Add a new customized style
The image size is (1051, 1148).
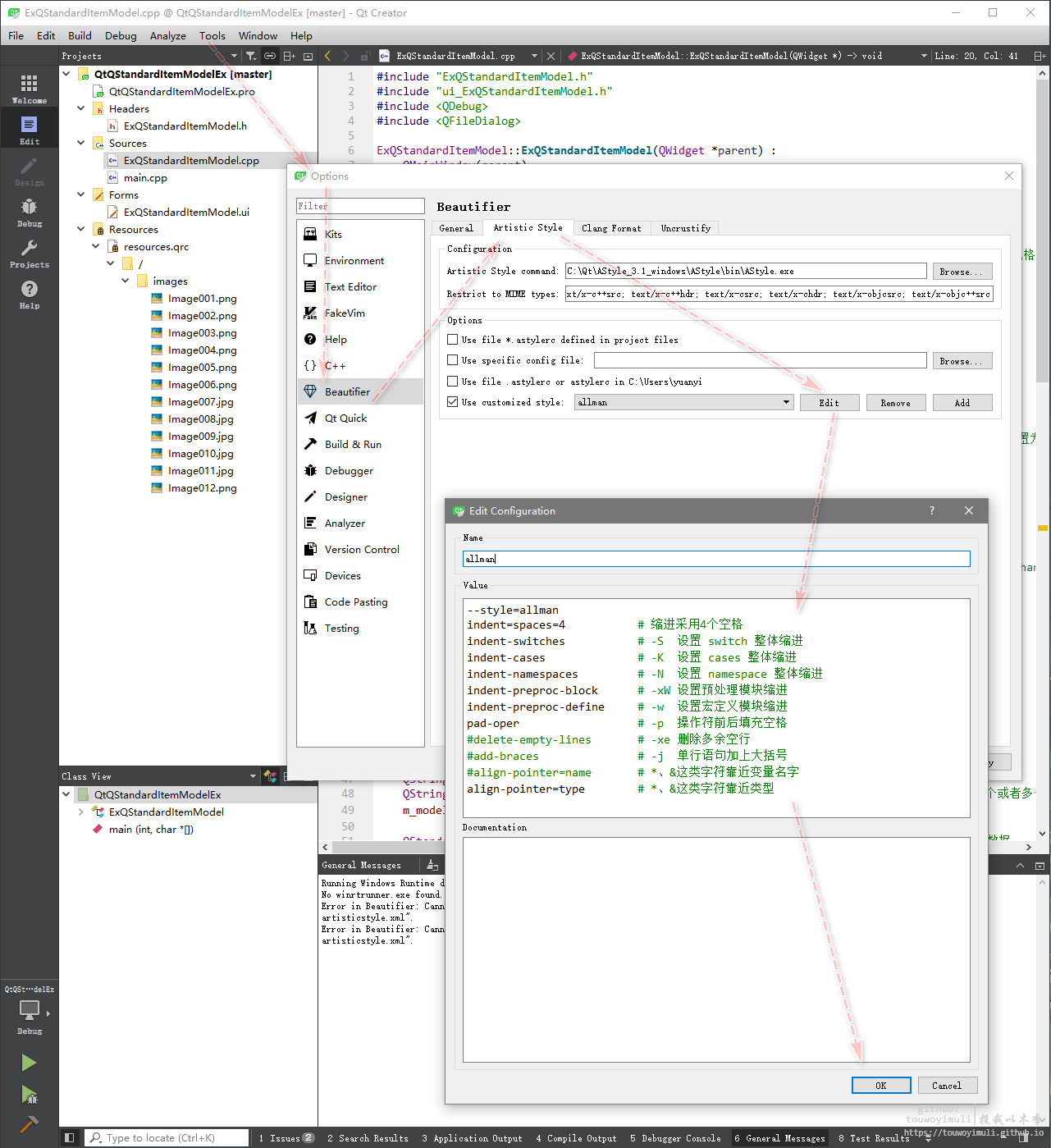pyautogui.click(x=962, y=402)
